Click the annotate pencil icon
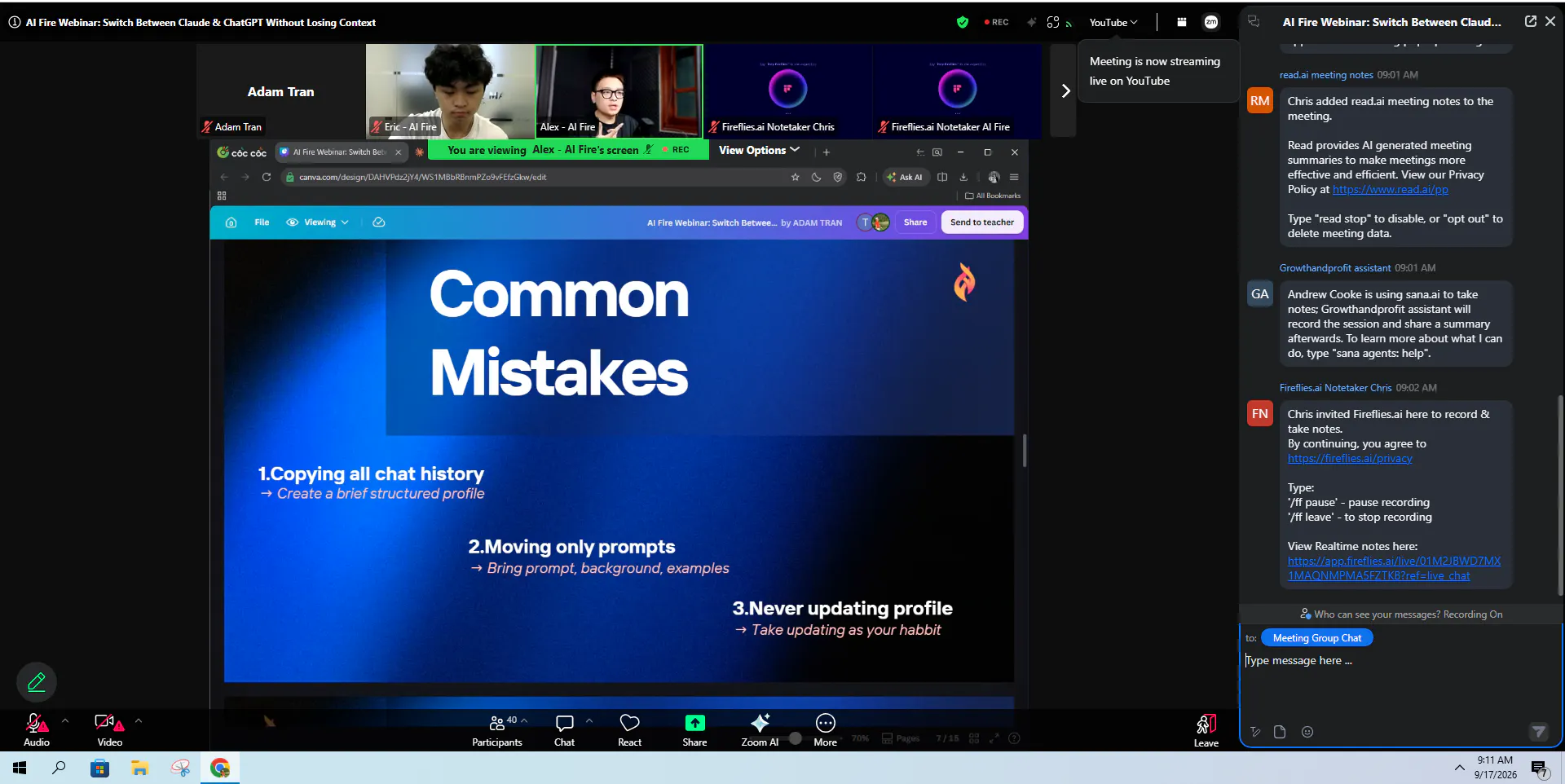Image resolution: width=1565 pixels, height=784 pixels. (37, 682)
